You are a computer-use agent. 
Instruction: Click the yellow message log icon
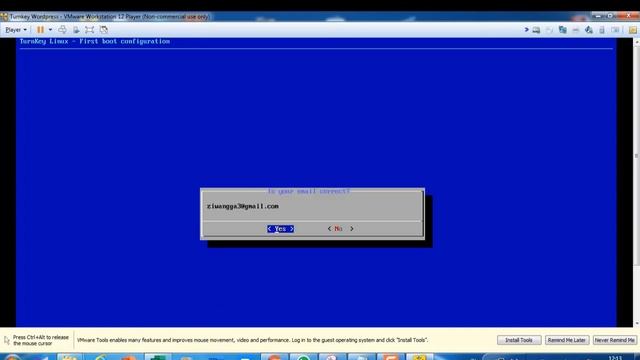633,30
